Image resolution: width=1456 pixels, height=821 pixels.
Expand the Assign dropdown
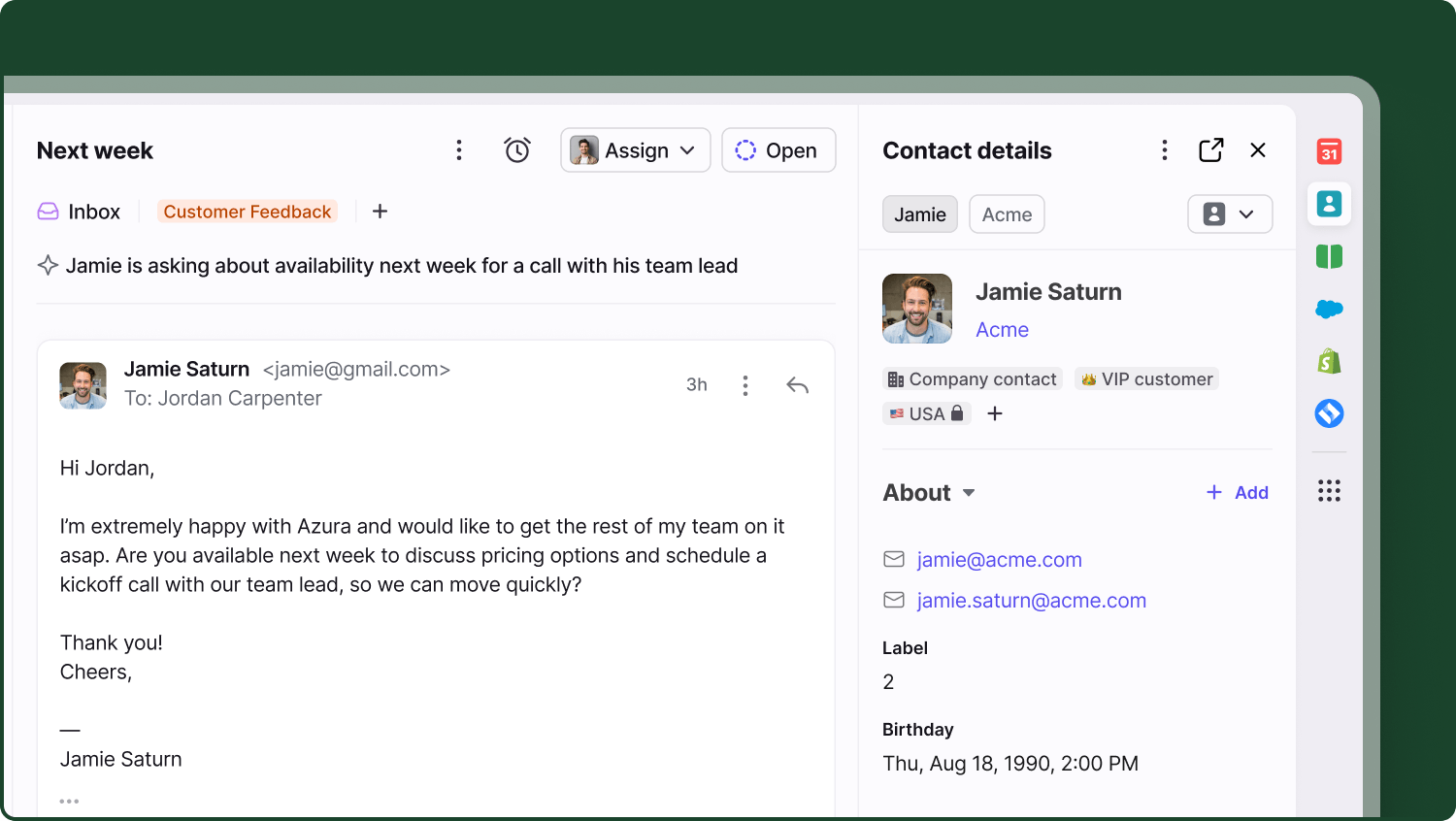coord(636,149)
